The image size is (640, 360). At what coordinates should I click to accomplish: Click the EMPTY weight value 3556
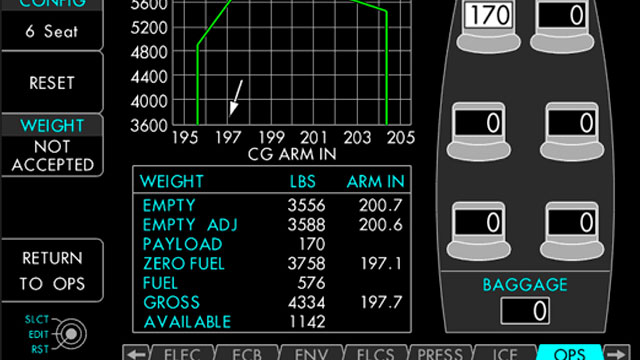pyautogui.click(x=306, y=205)
